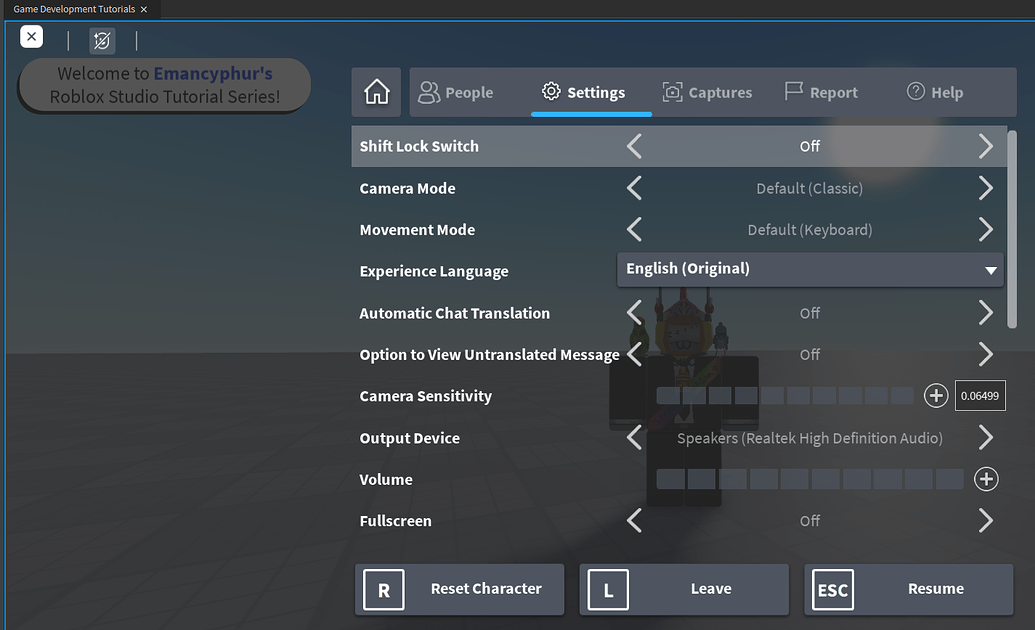Change Output Device using left chevron
This screenshot has width=1035, height=630.
633,437
